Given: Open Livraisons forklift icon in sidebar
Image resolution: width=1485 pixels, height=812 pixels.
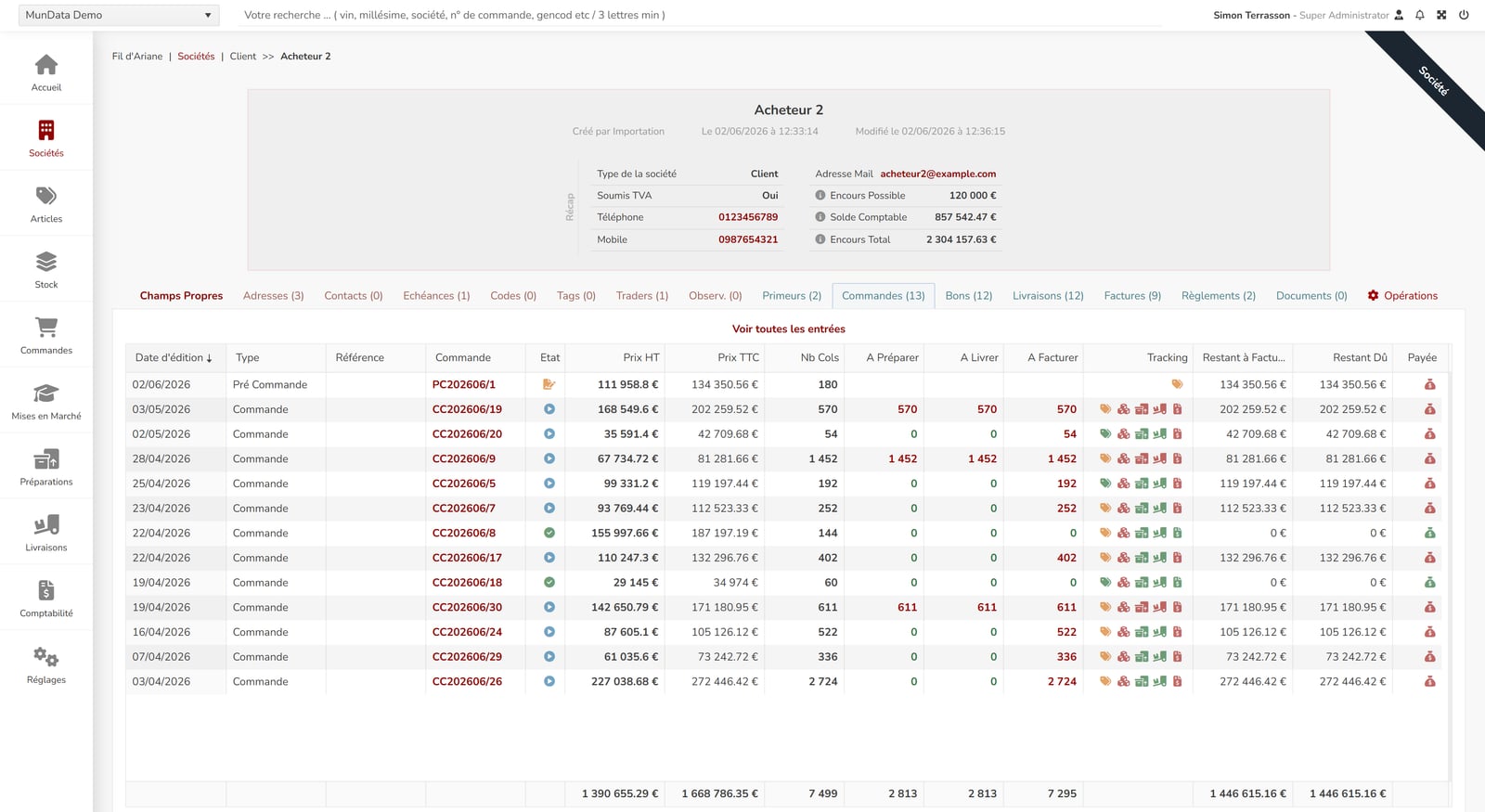Looking at the screenshot, I should point(46,524).
